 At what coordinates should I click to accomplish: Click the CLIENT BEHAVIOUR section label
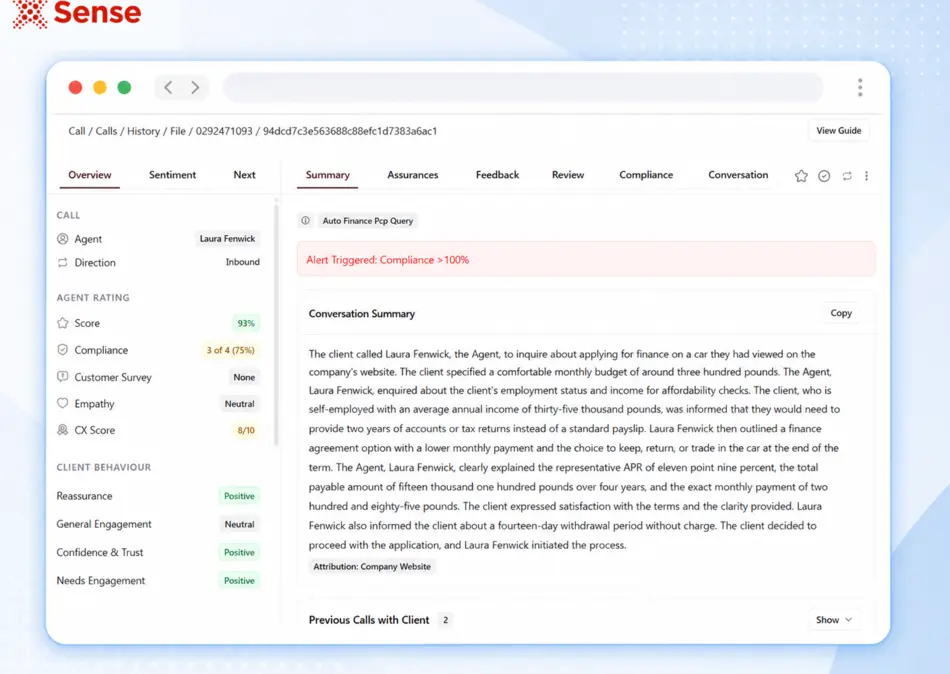point(104,467)
